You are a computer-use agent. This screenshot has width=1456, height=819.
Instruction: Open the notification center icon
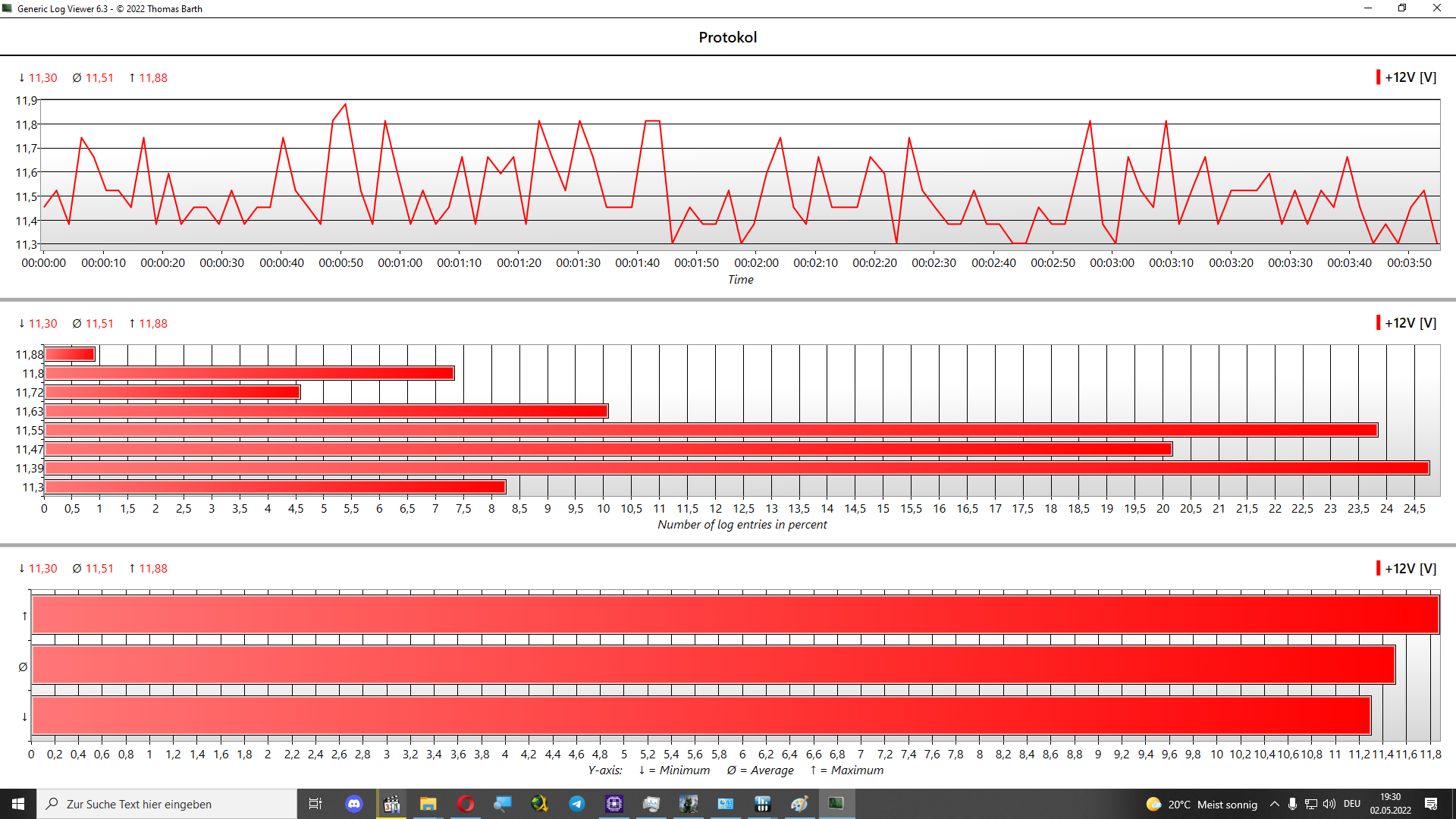pos(1431,804)
